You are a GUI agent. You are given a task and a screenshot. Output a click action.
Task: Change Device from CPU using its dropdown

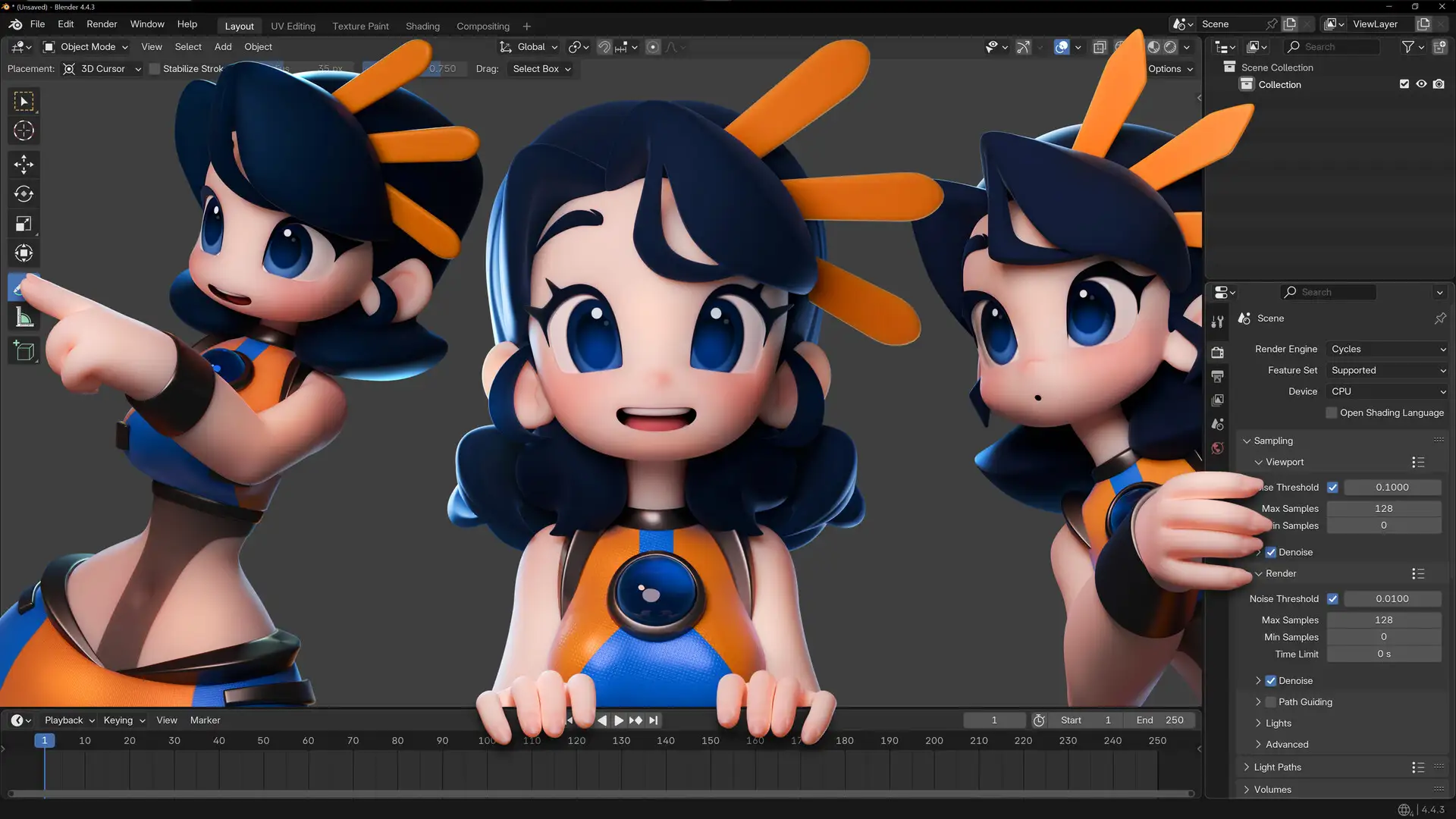tap(1387, 391)
